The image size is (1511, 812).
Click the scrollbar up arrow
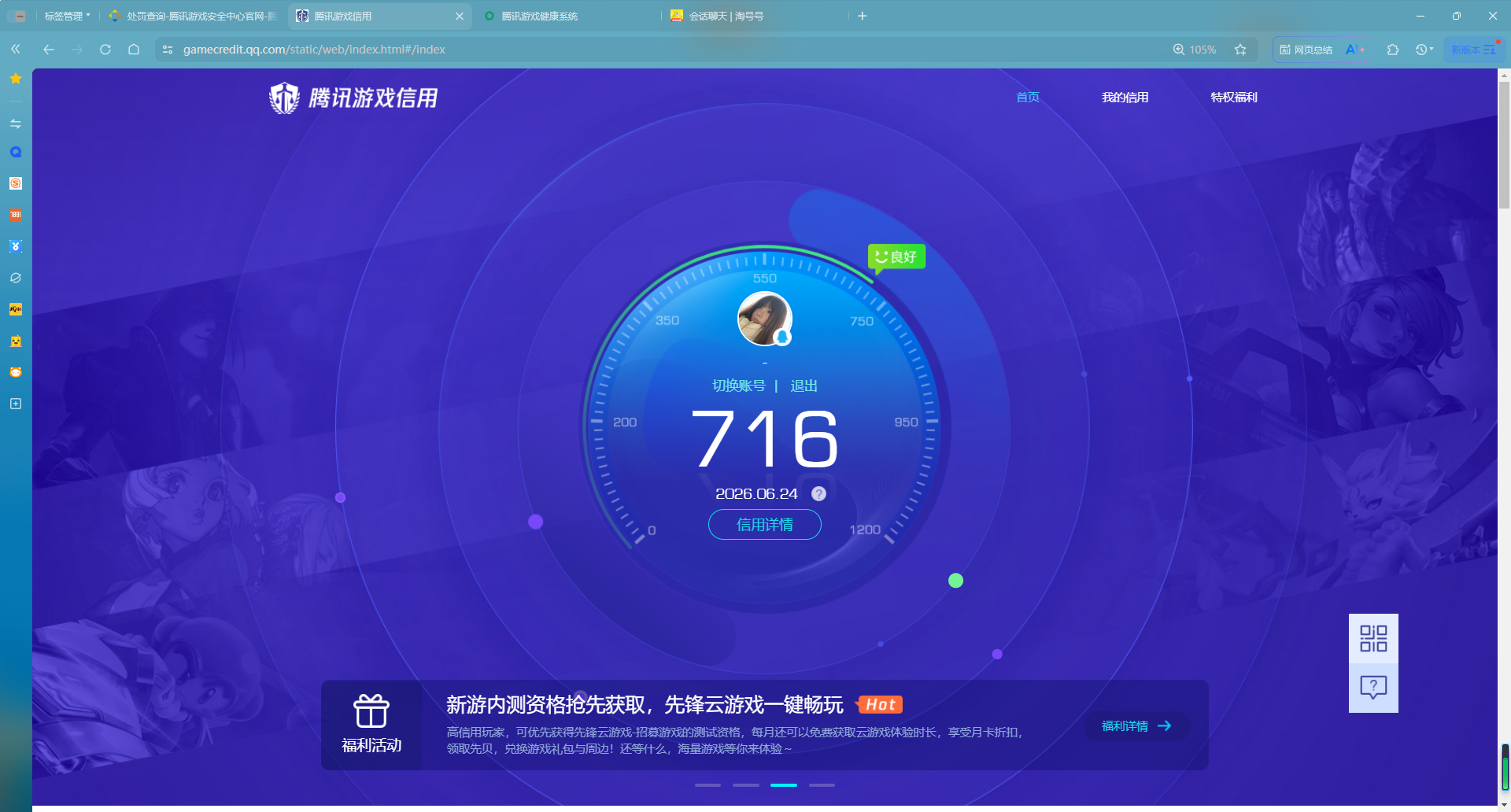click(1504, 75)
